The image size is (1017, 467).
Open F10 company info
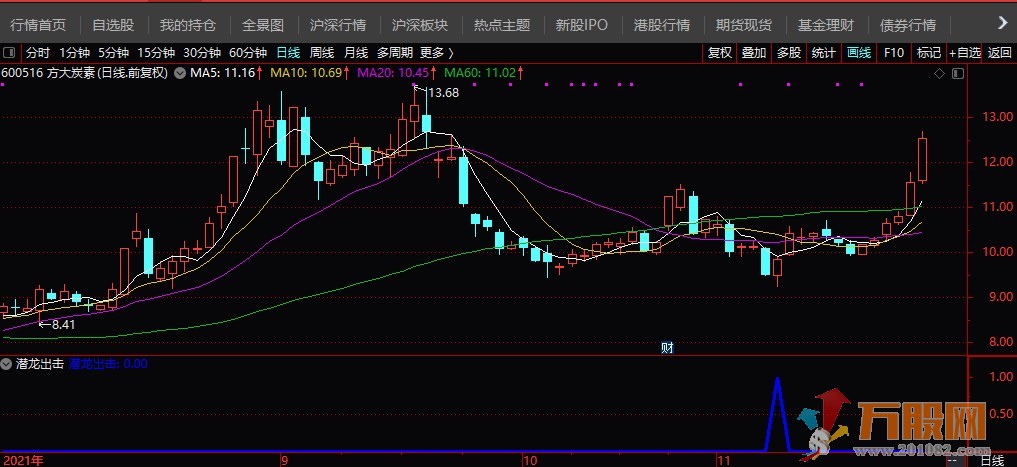(894, 53)
